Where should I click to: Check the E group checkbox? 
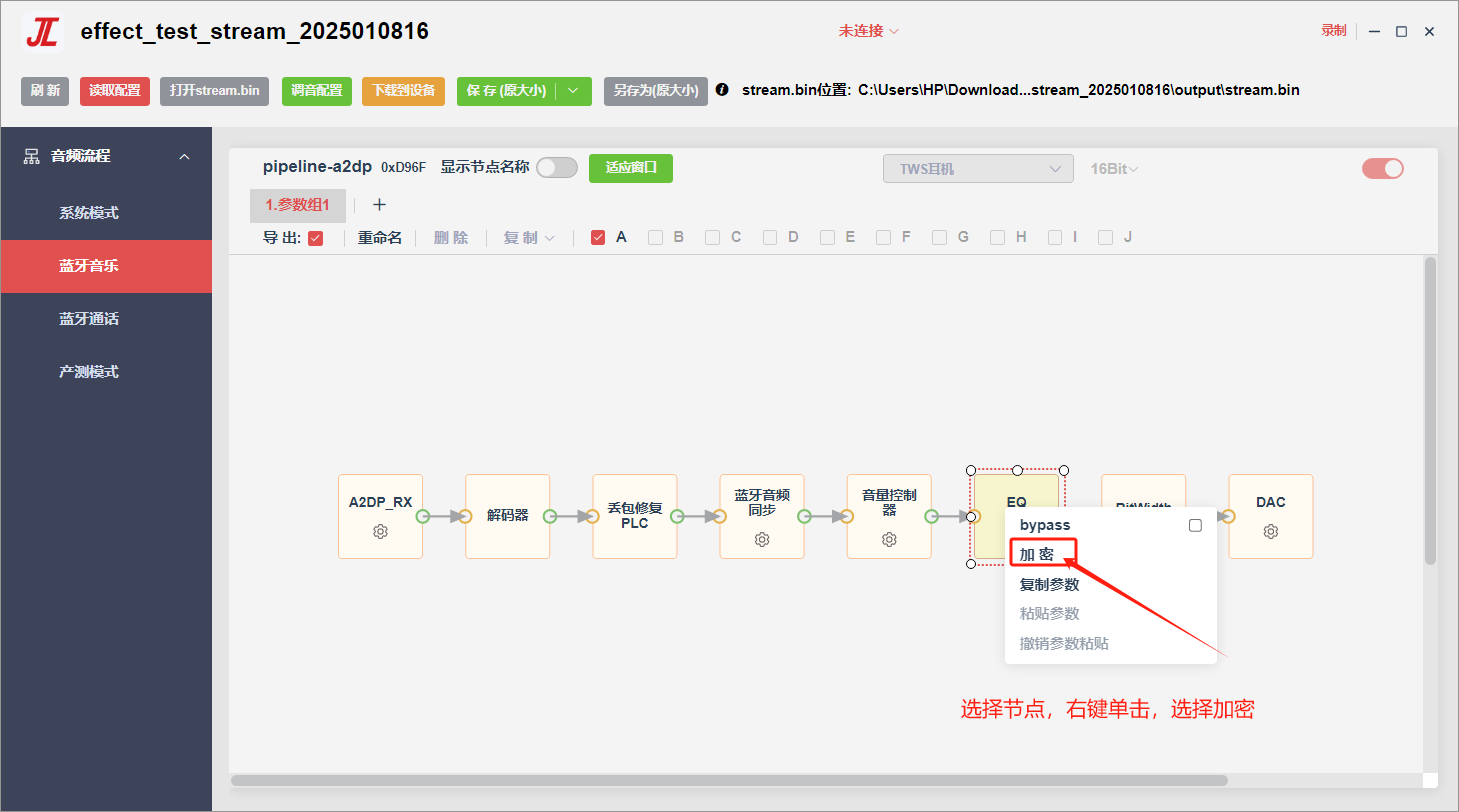[827, 238]
